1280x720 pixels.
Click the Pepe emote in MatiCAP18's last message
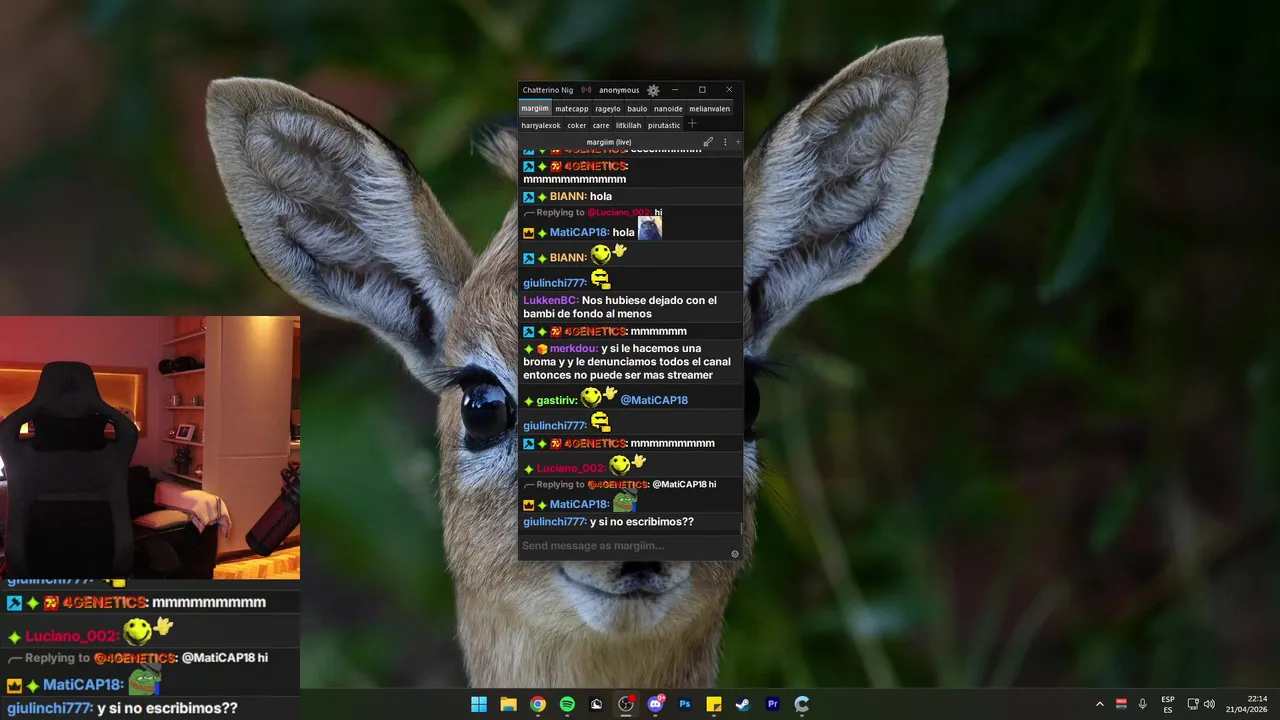click(625, 501)
